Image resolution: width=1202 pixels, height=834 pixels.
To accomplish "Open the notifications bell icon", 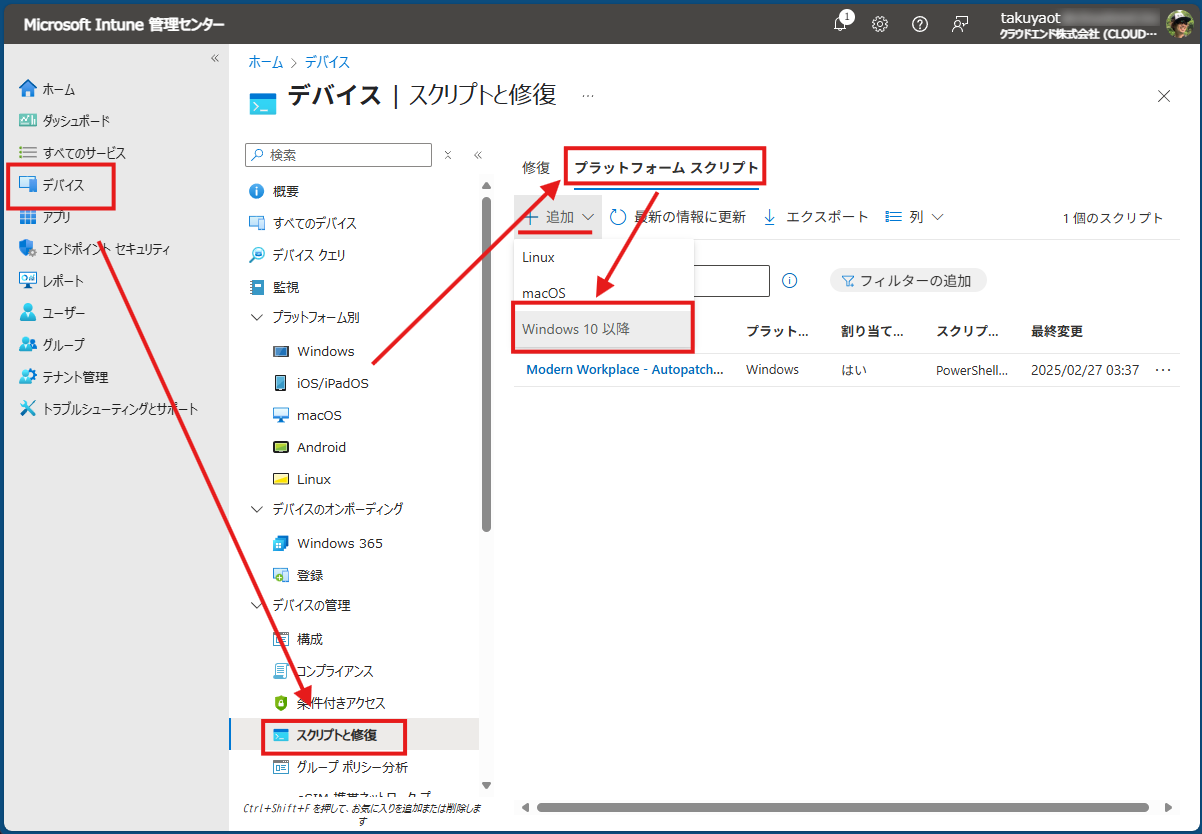I will point(841,24).
